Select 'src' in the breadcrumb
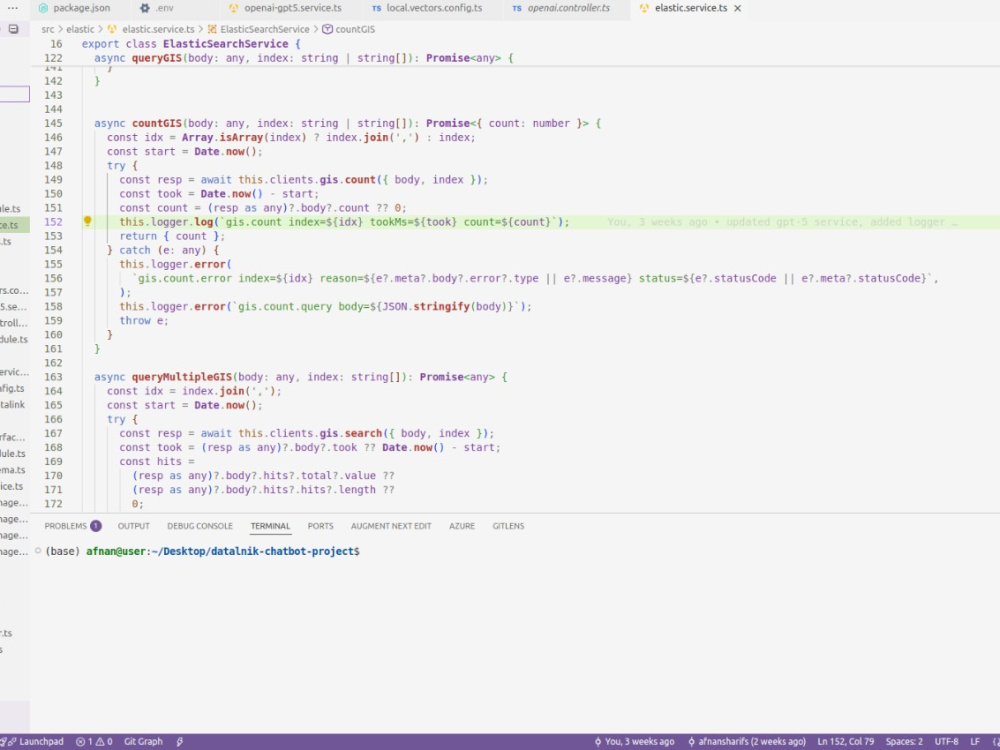The image size is (1000, 750). click(x=48, y=29)
